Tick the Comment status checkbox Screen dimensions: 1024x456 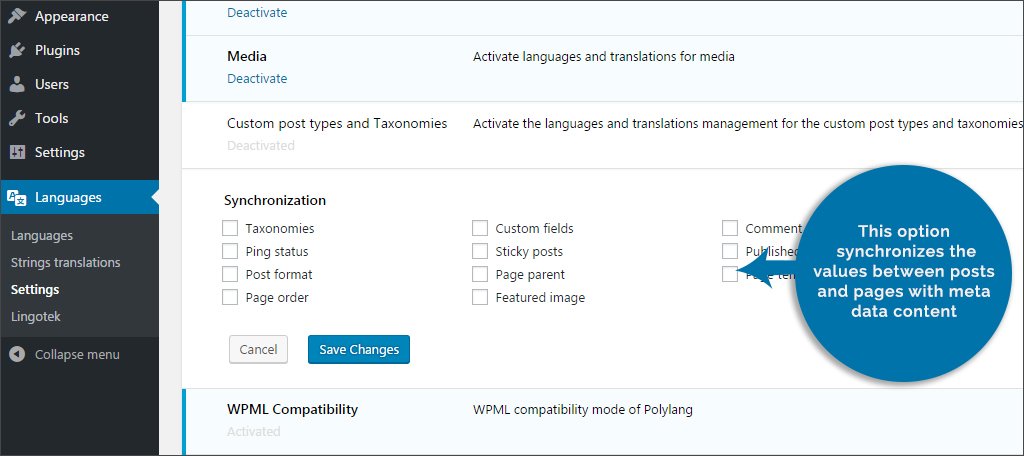click(x=729, y=228)
